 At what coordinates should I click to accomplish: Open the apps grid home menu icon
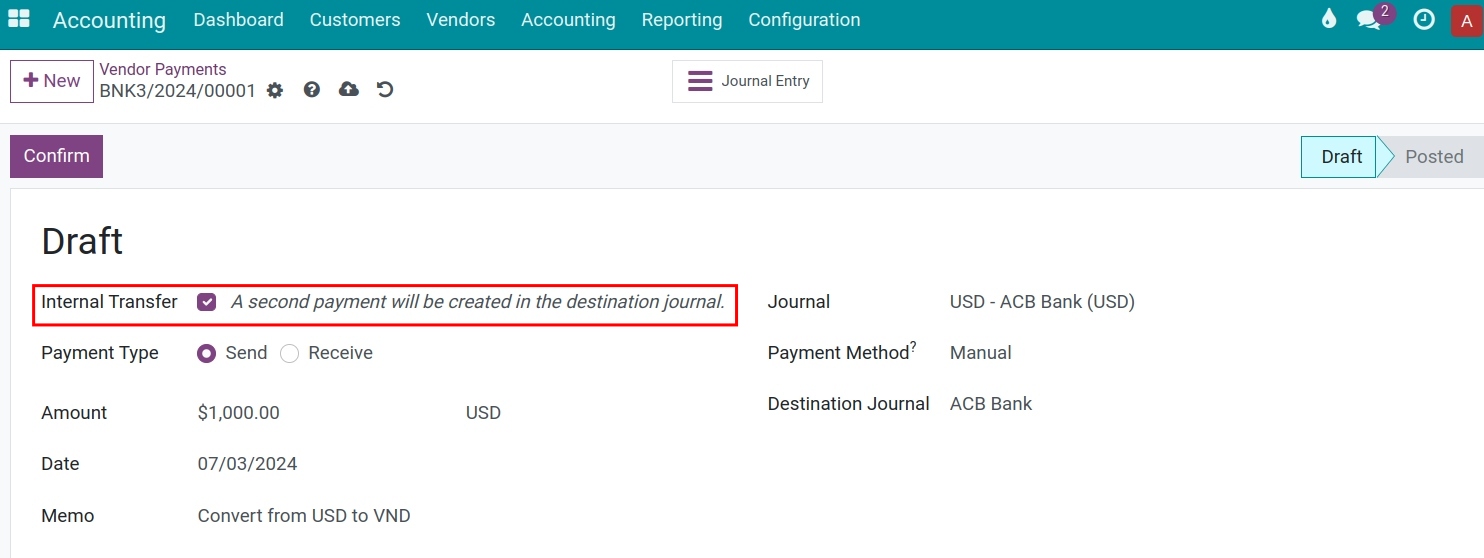pos(18,19)
